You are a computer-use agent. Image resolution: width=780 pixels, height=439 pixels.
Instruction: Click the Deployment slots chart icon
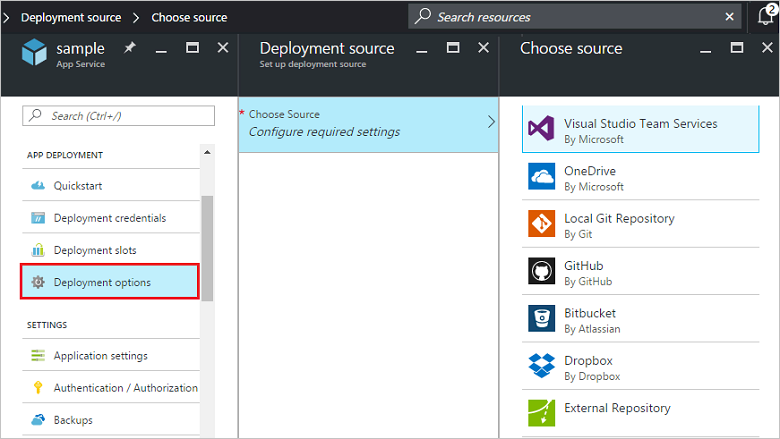click(38, 250)
